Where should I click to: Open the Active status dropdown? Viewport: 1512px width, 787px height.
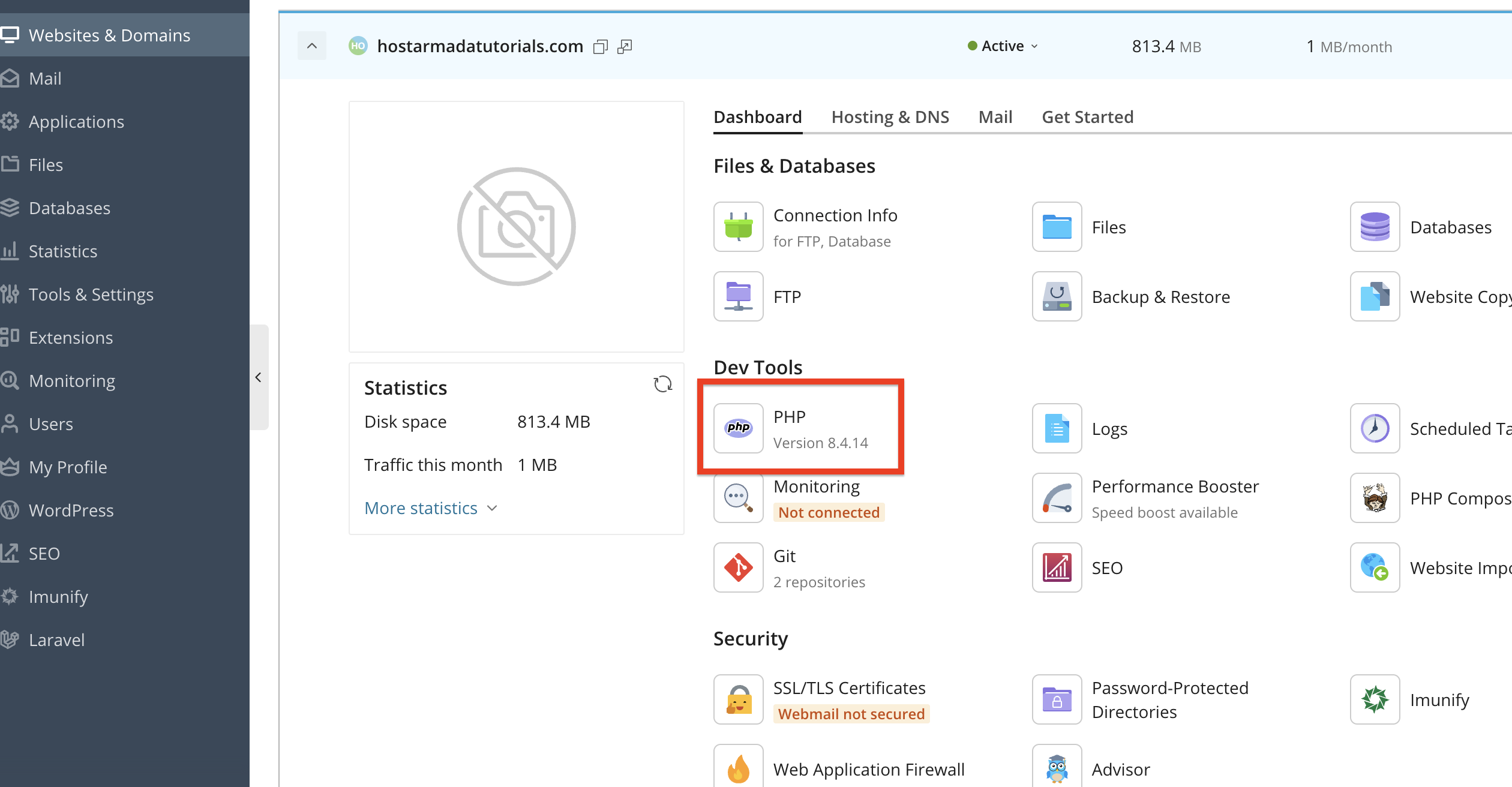[x=1003, y=46]
